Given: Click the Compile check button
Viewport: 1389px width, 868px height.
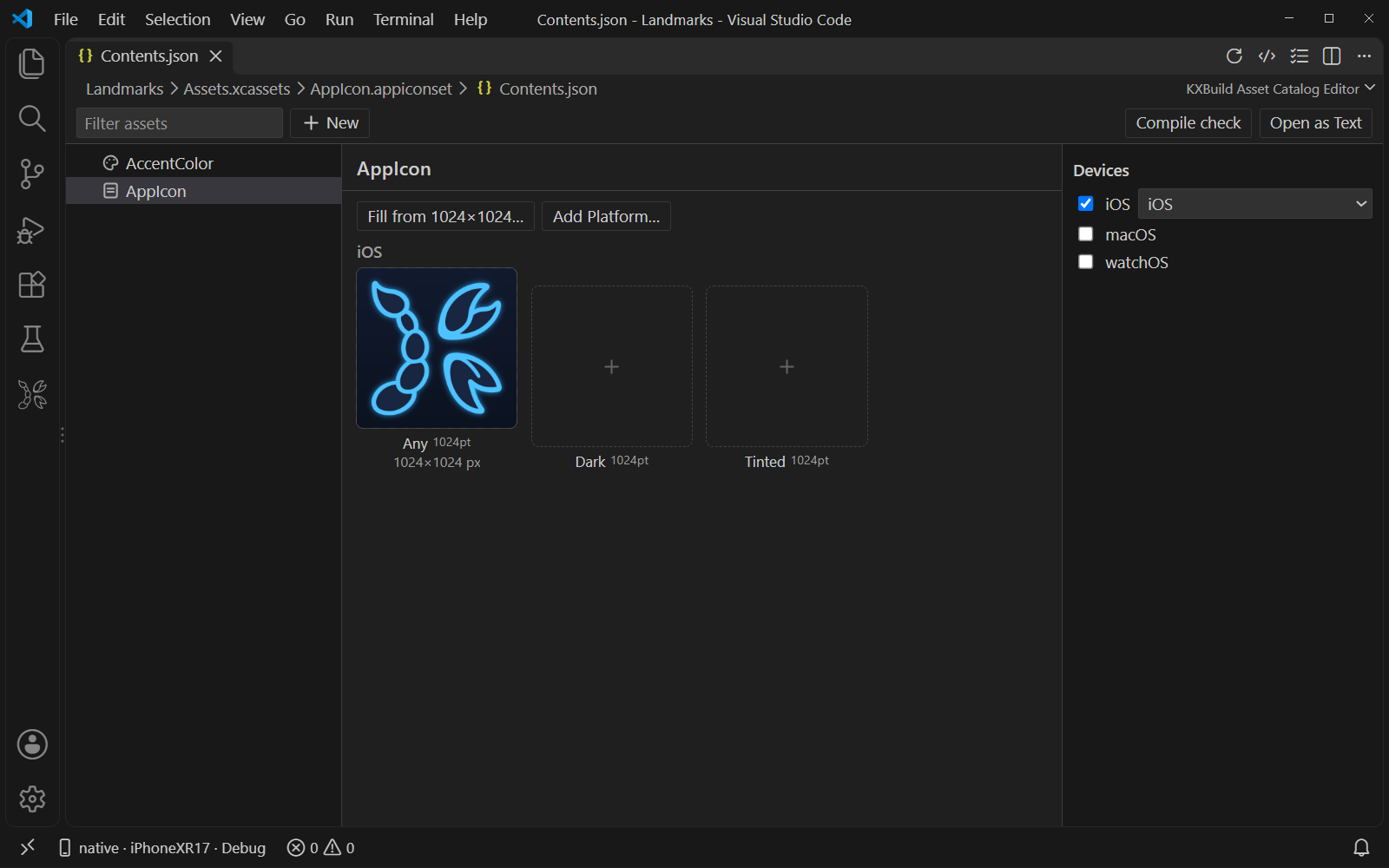Looking at the screenshot, I should coord(1188,123).
